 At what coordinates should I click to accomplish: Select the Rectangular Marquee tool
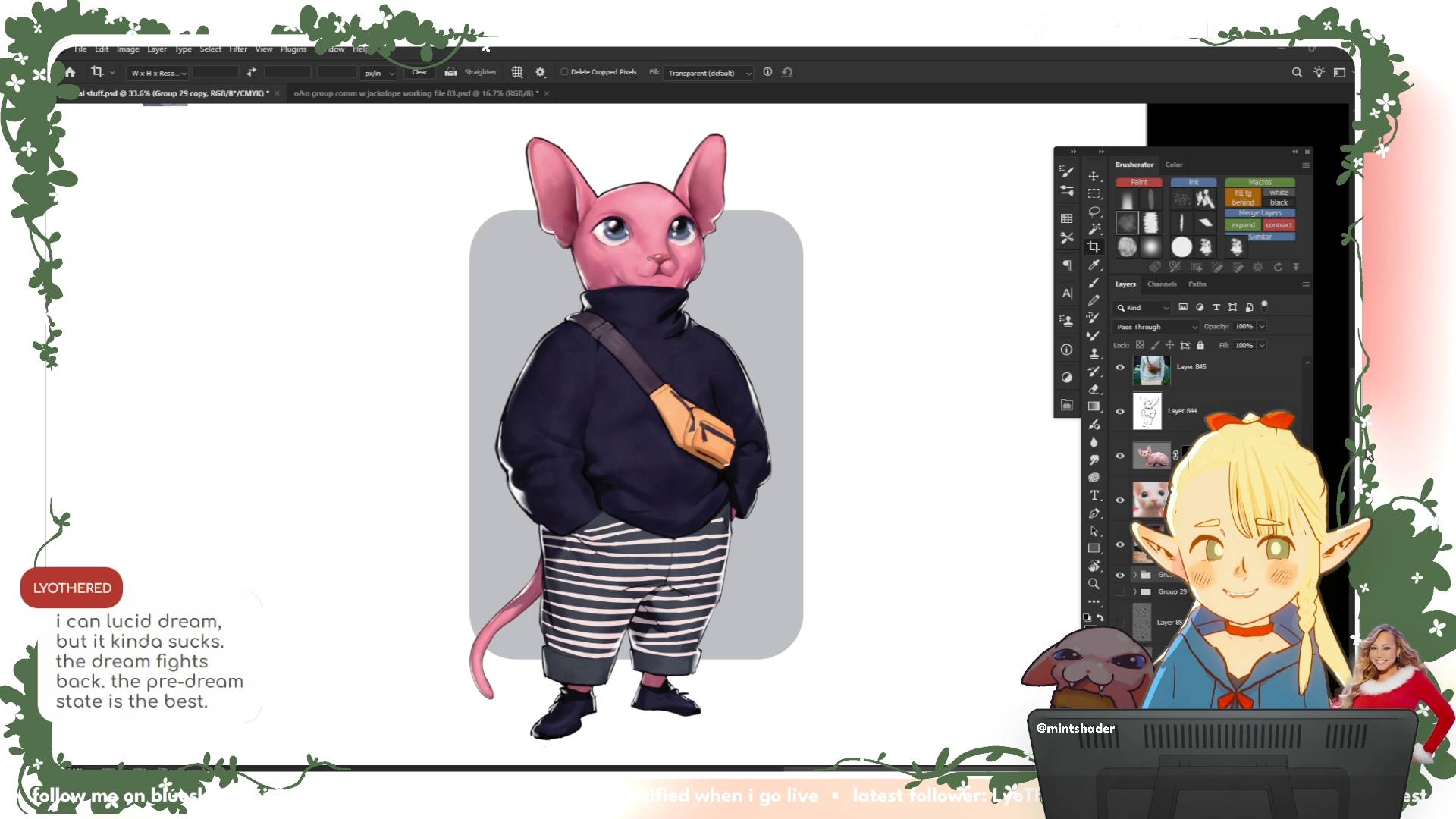pos(1094,194)
